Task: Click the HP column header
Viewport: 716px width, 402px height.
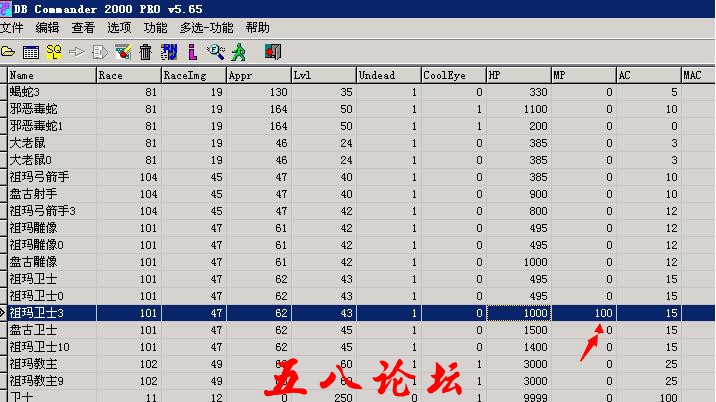Action: [x=517, y=75]
